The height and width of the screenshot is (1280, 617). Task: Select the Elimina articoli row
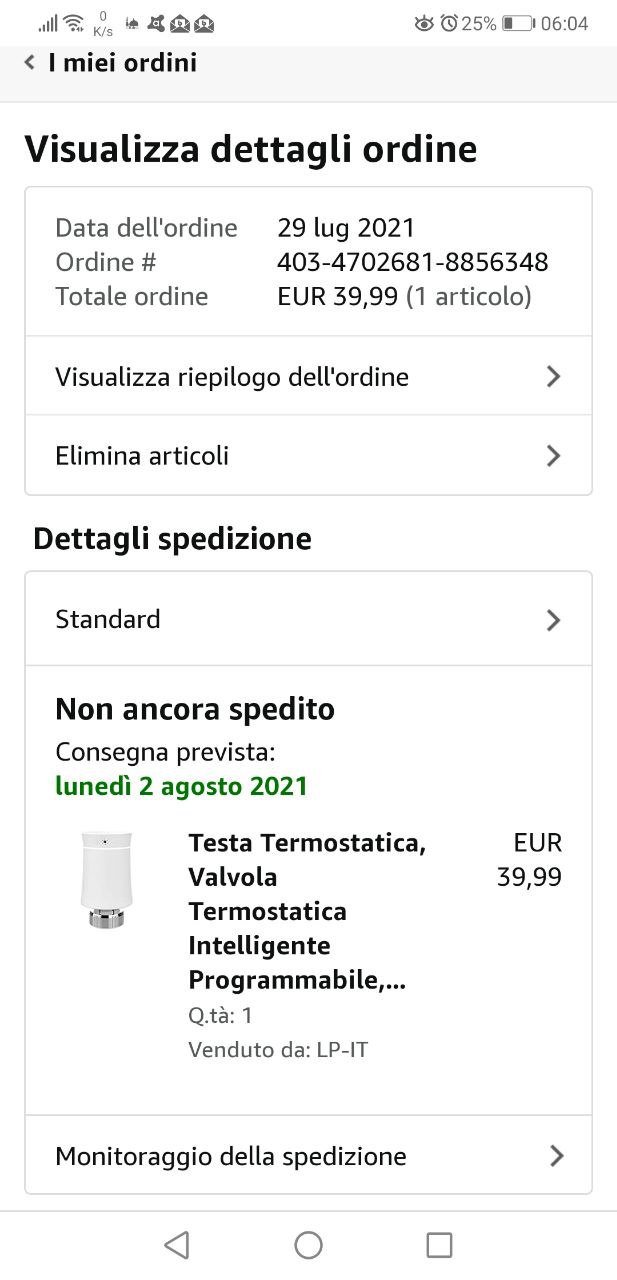(142, 456)
